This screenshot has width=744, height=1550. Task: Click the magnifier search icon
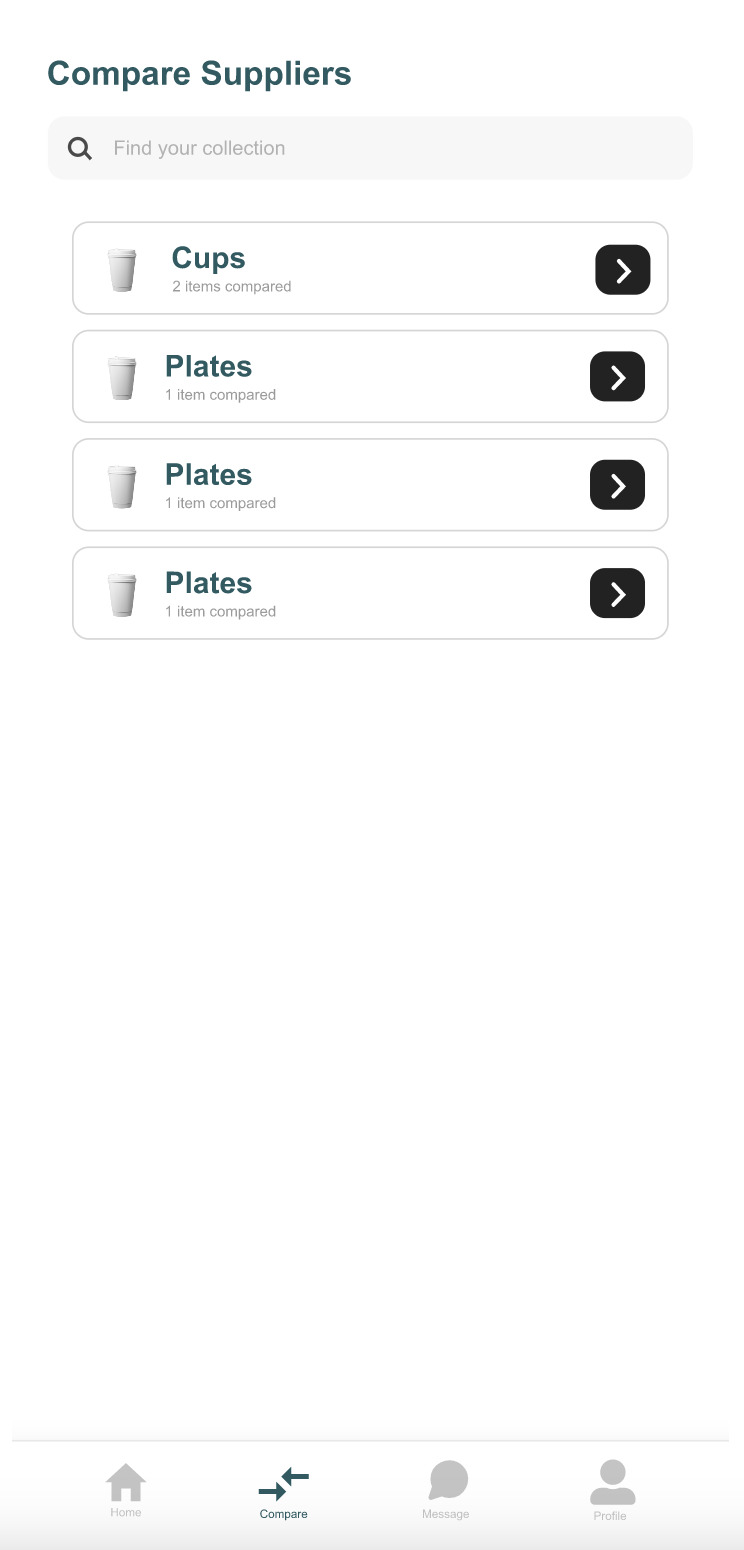80,149
